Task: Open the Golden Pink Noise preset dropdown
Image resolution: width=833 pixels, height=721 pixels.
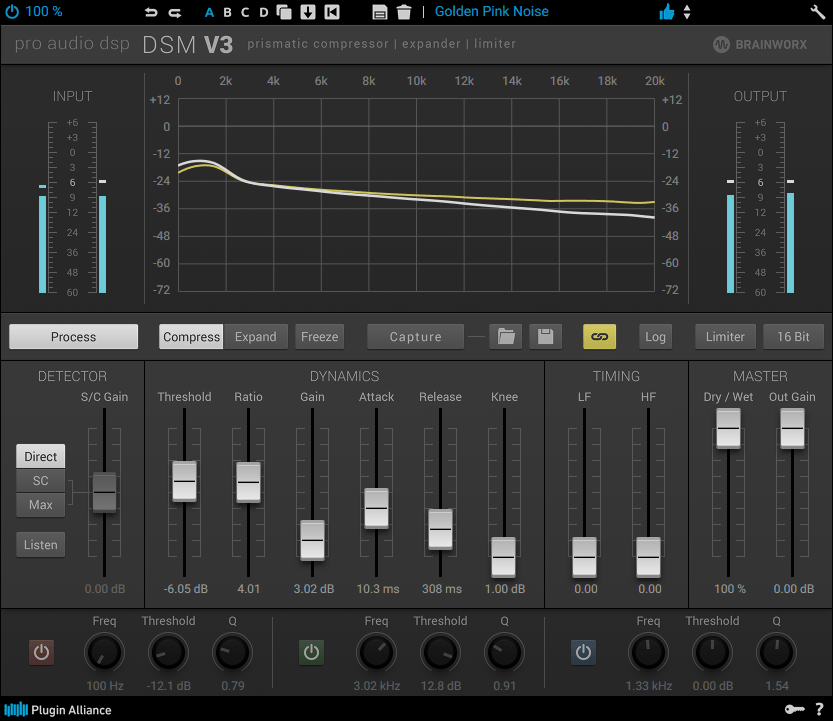Action: tap(491, 12)
